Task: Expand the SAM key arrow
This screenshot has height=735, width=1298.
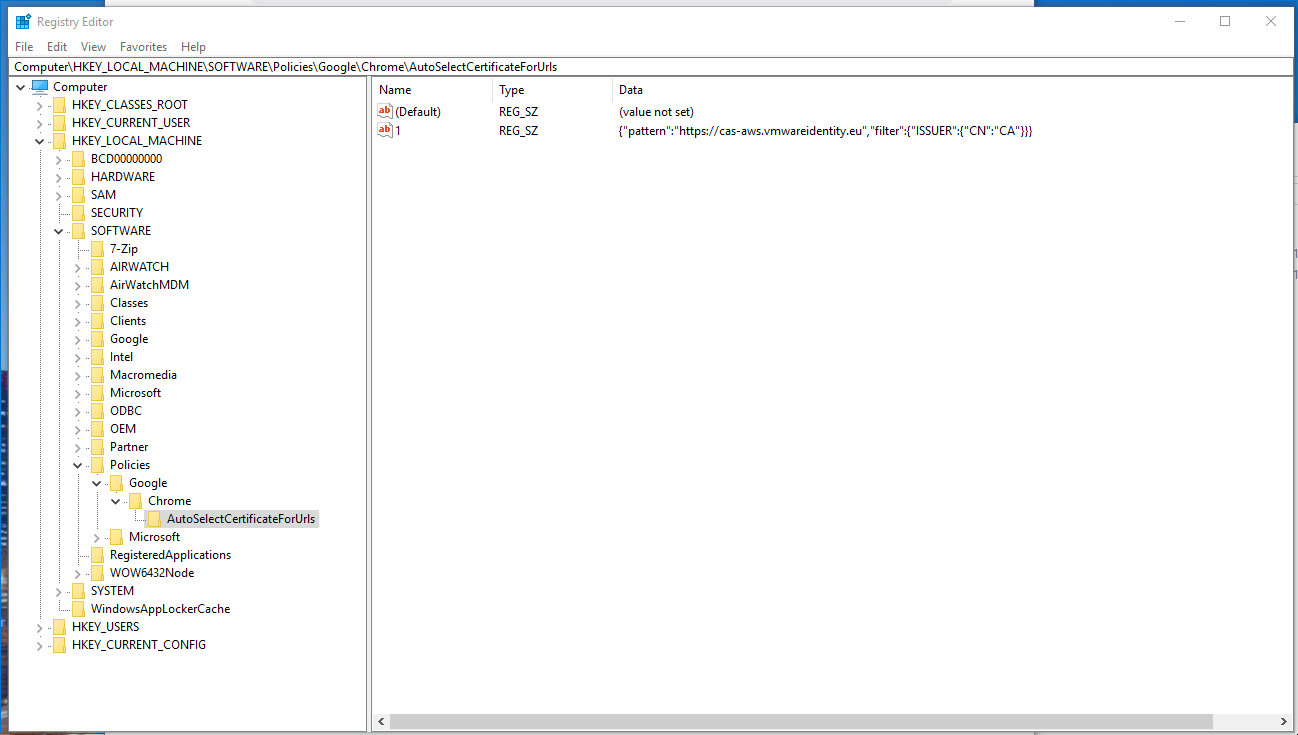Action: (x=58, y=195)
